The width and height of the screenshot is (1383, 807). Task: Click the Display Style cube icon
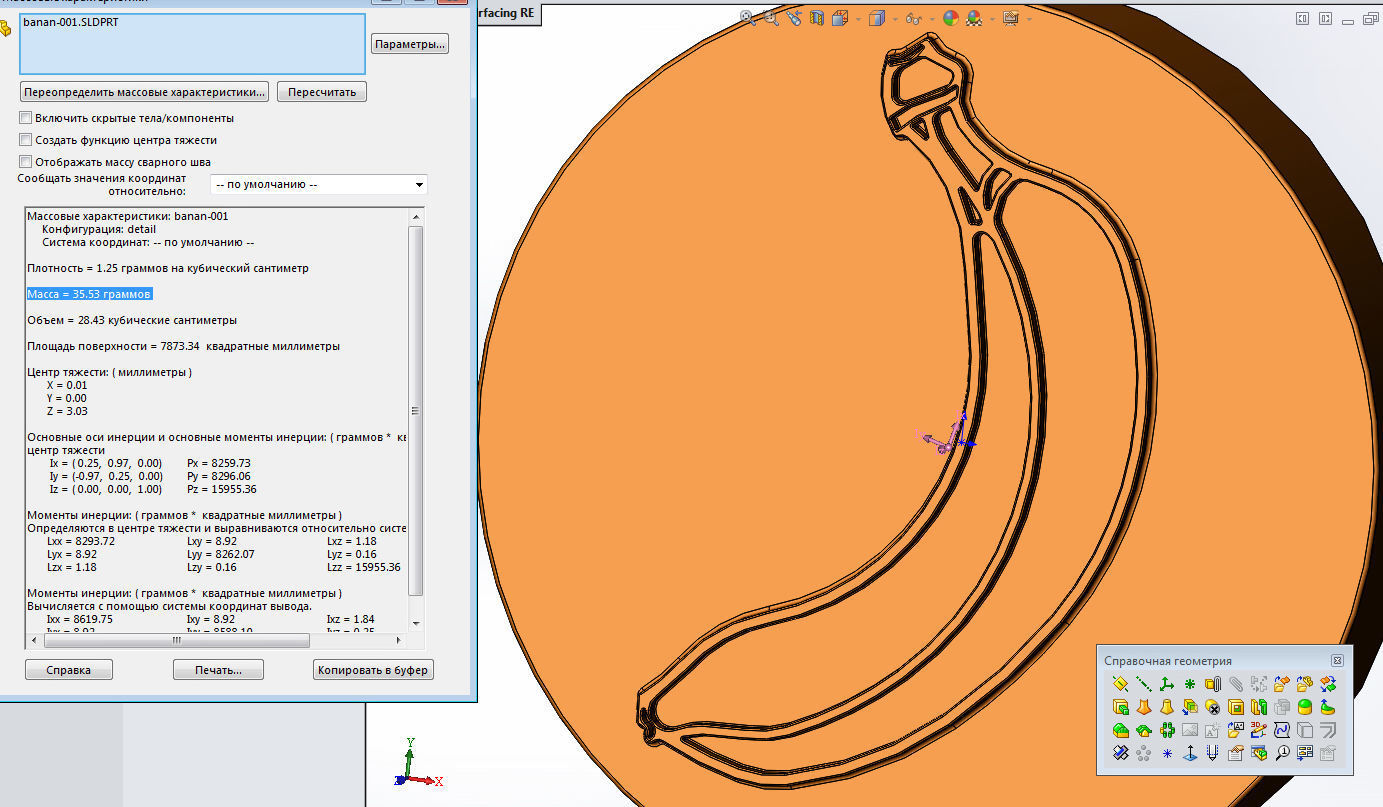[877, 18]
